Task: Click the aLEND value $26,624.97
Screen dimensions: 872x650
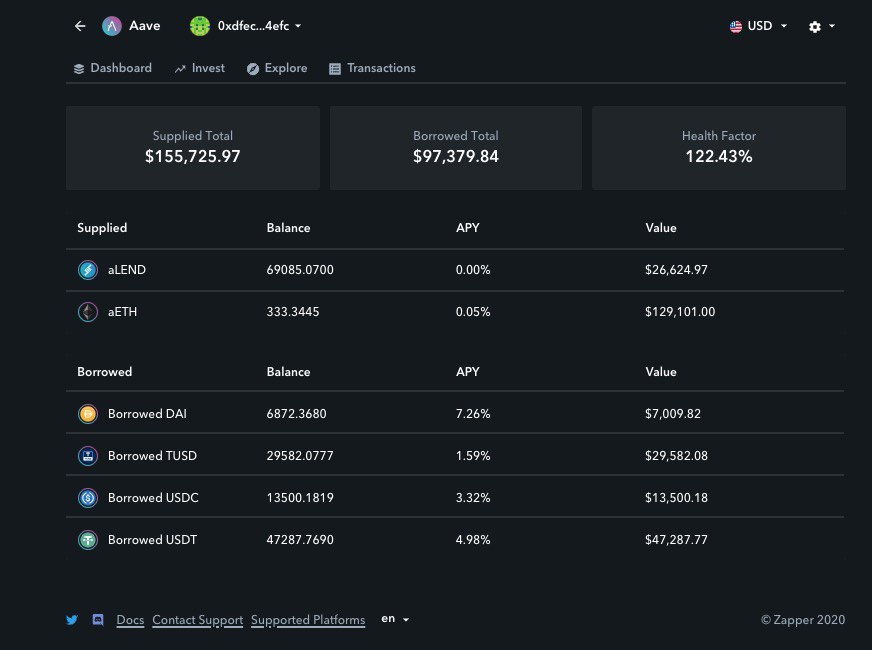Action: pos(676,270)
